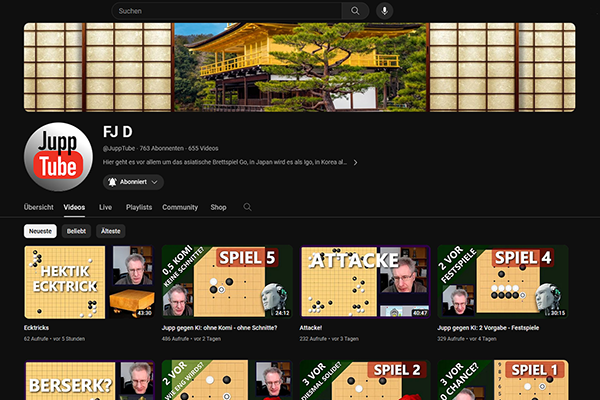The width and height of the screenshot is (600, 400).
Task: Go to the Playlists tab
Action: (139, 207)
